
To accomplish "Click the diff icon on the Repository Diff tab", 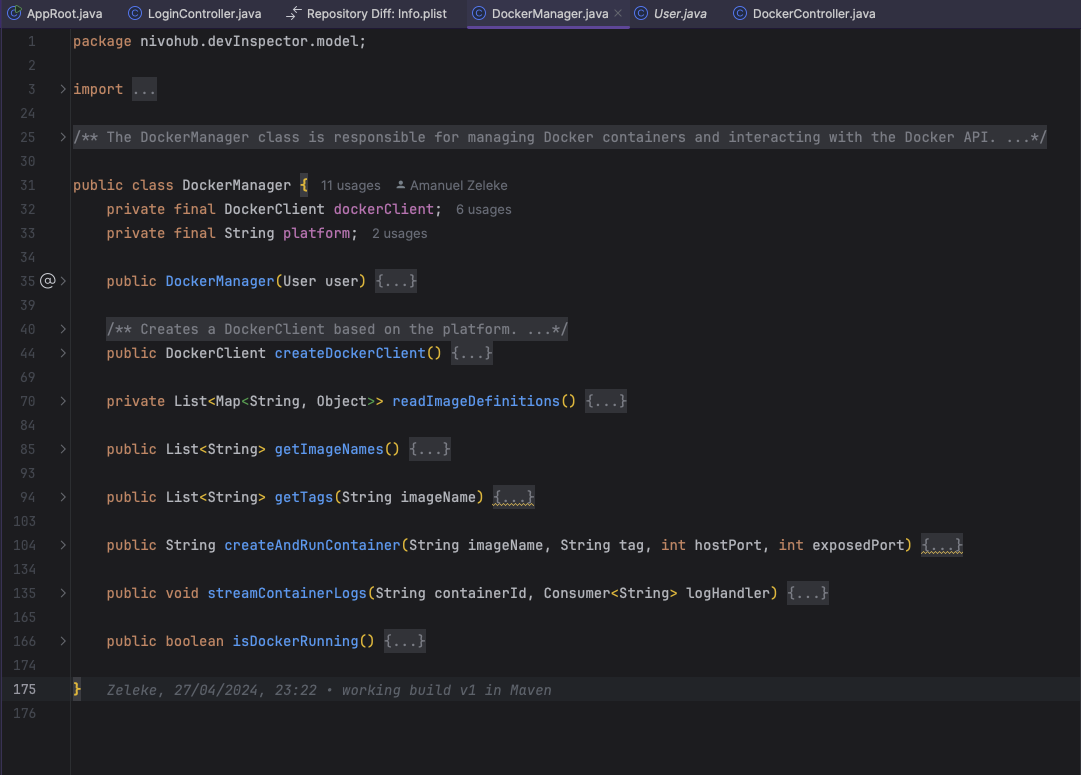I will coord(291,14).
